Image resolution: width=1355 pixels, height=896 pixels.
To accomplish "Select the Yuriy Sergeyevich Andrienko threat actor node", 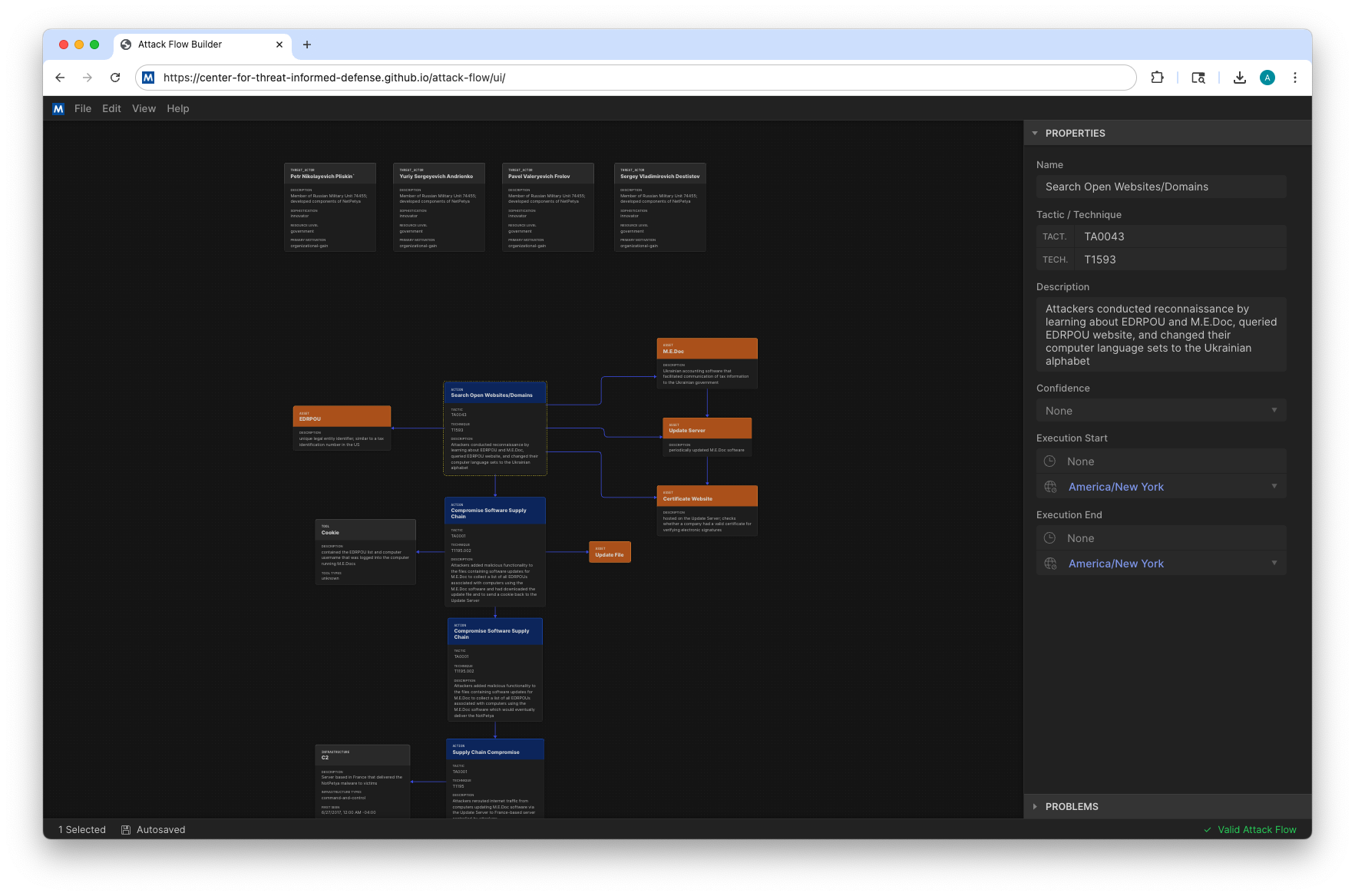I will tap(439, 207).
